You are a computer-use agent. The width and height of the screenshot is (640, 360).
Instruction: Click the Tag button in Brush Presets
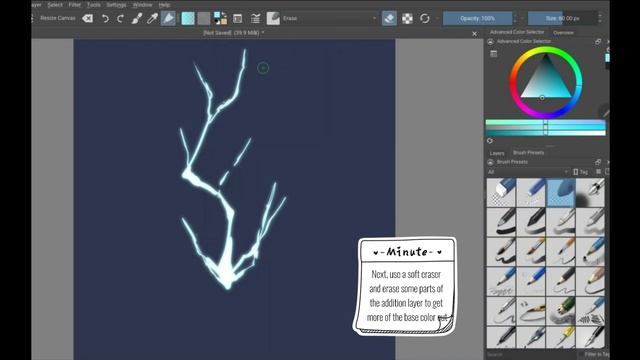tap(581, 172)
